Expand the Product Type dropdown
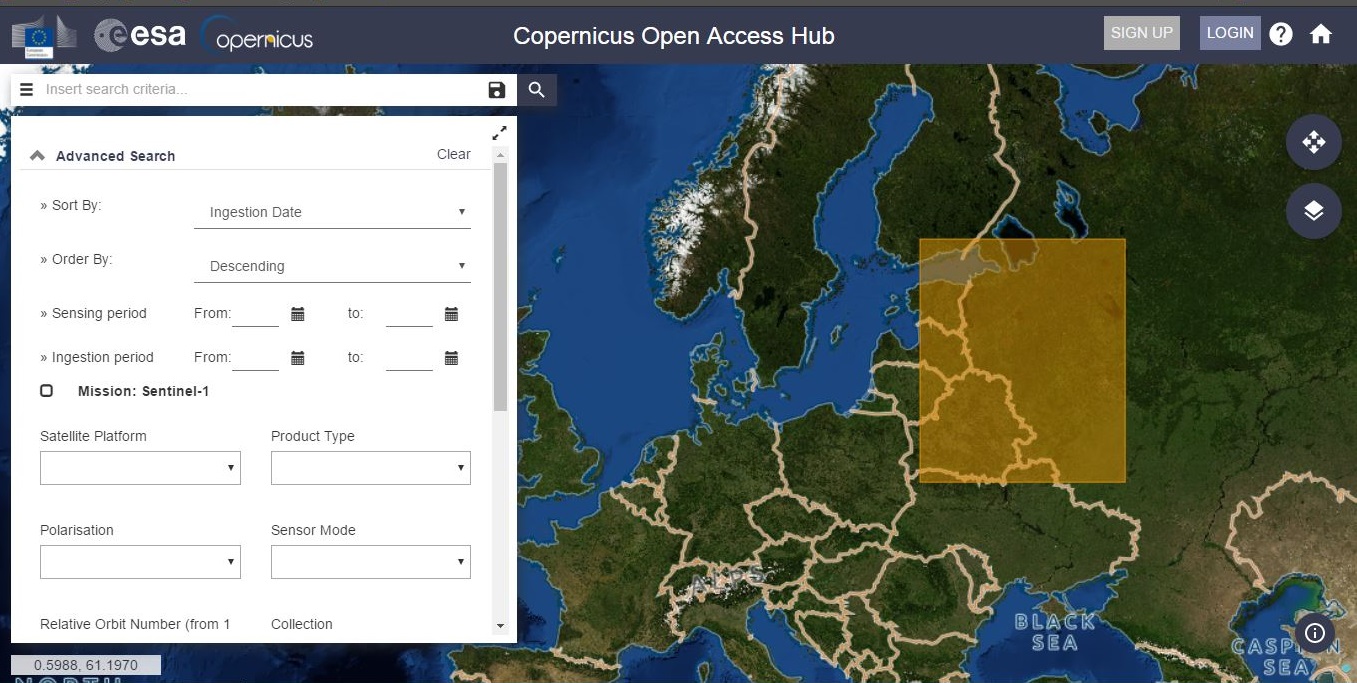 (x=370, y=468)
